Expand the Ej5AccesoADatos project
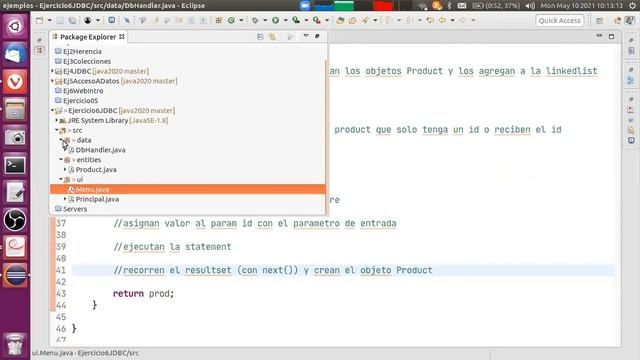Viewport: 640px width, 360px height. click(53, 81)
